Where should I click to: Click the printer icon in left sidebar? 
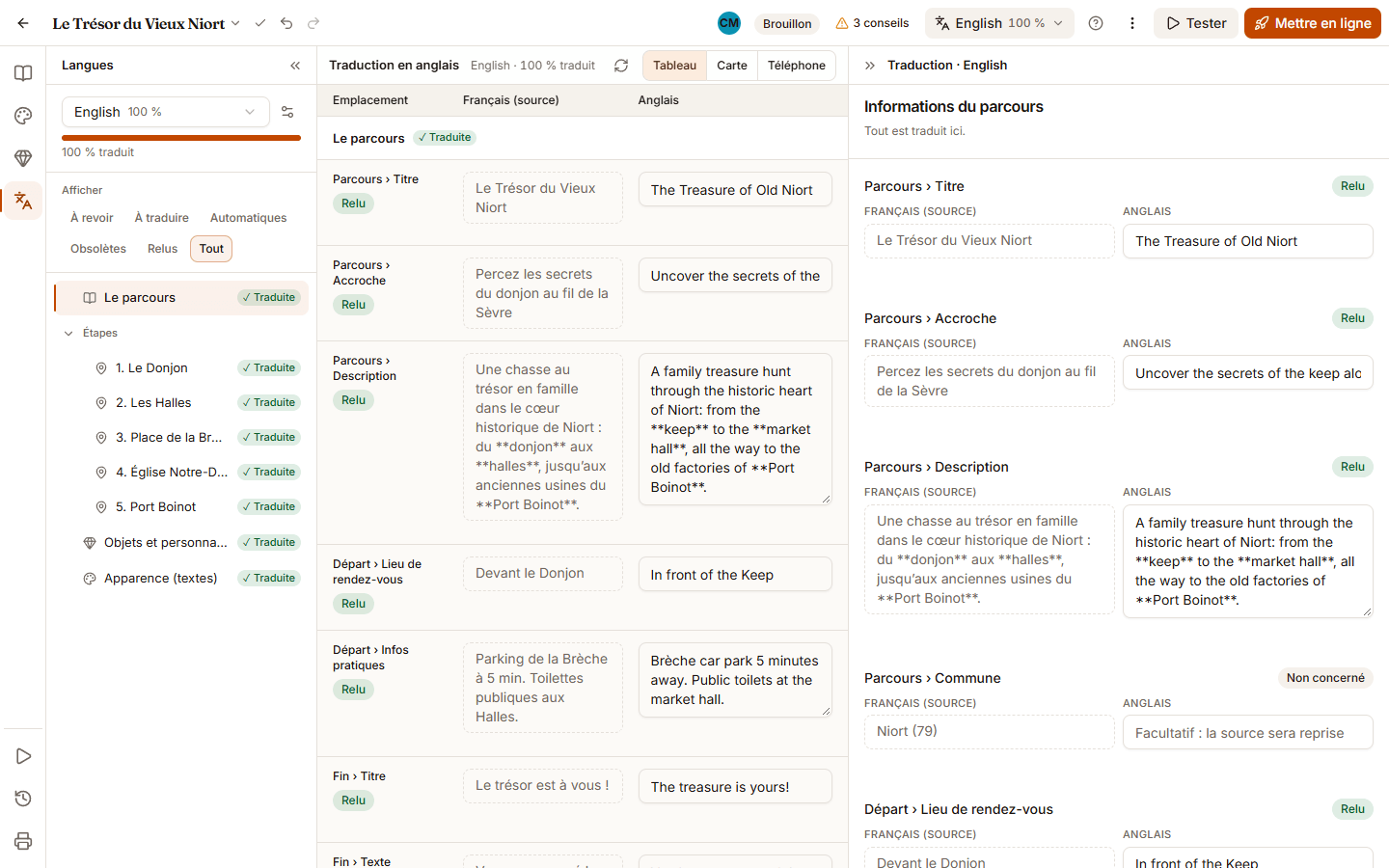point(23,841)
